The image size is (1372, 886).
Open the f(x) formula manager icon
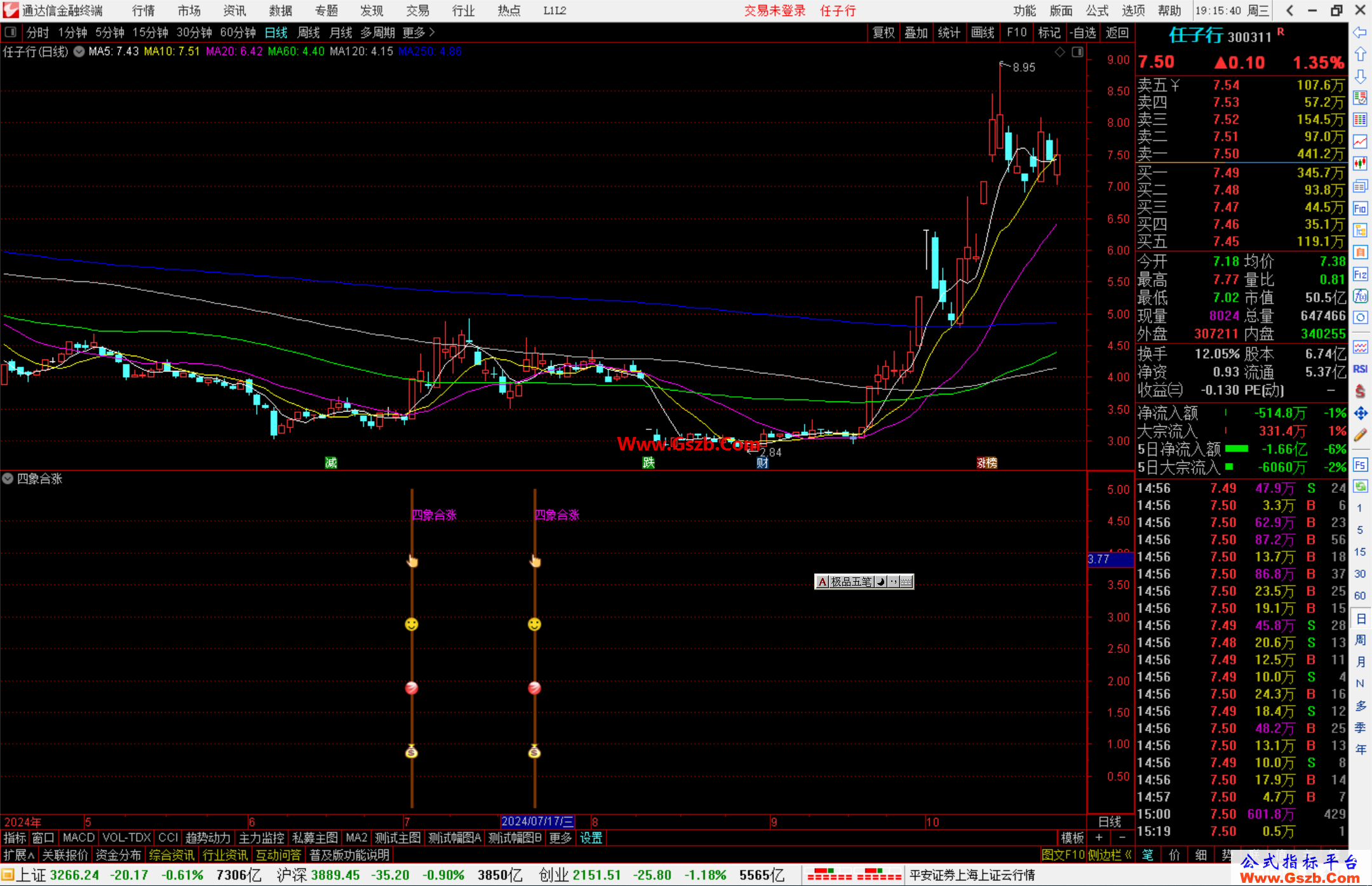(x=1360, y=296)
